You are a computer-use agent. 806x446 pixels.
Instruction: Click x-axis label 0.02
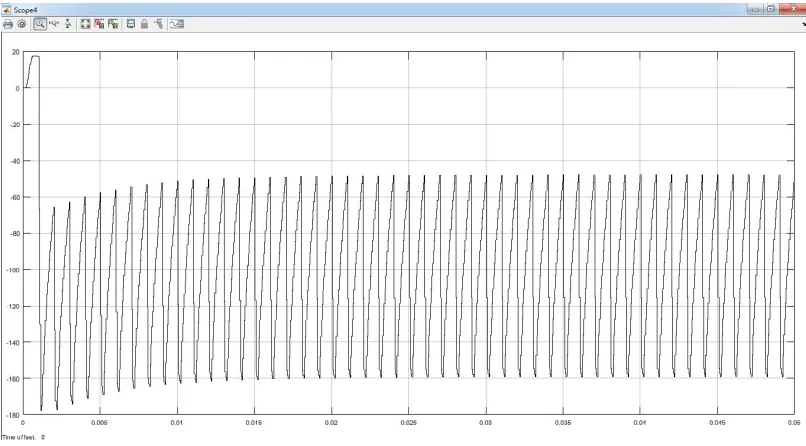coord(331,423)
